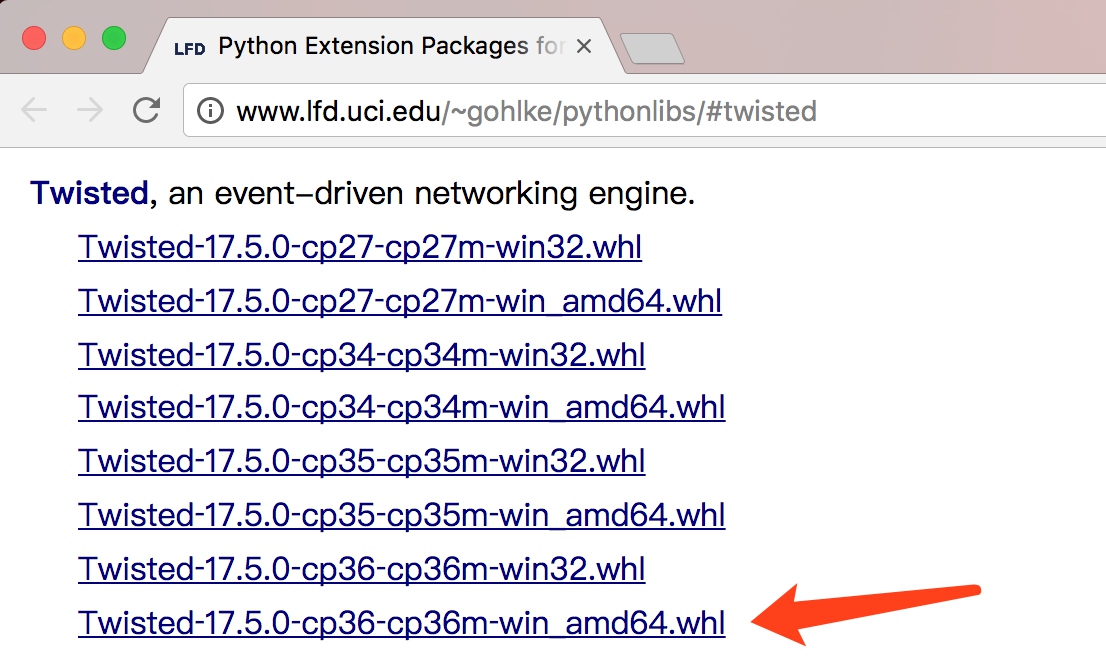
Task: Click the green fullscreen window button
Action: [114, 38]
